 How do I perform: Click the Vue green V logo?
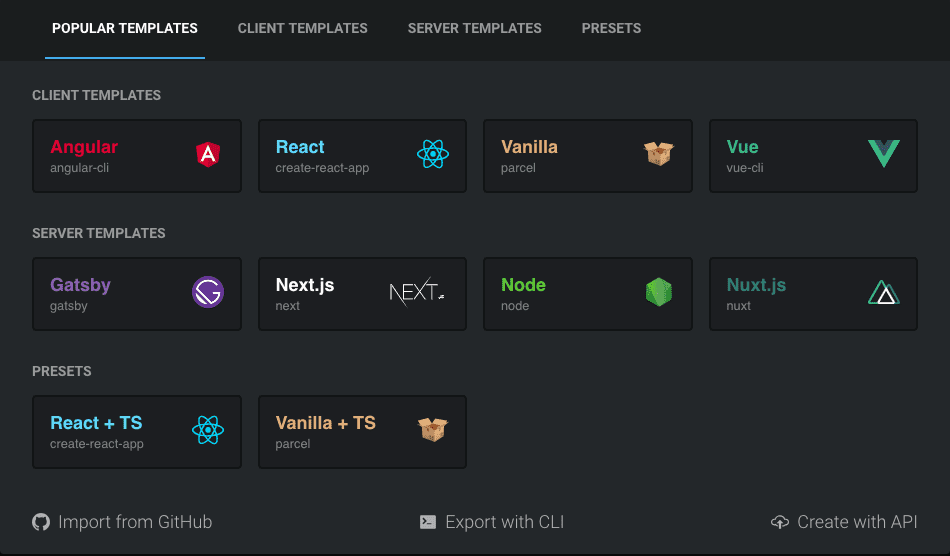point(883,154)
